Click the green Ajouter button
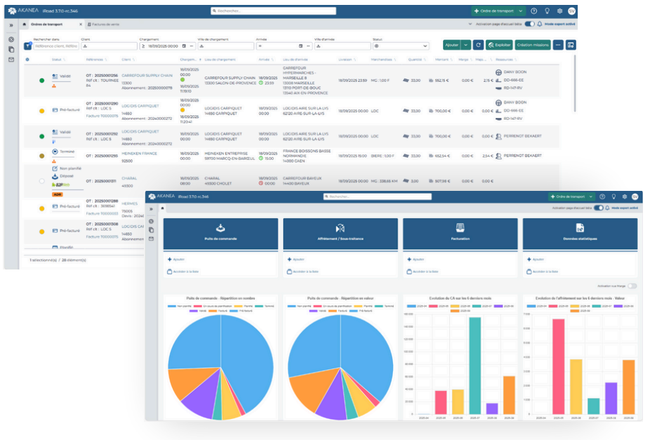The width and height of the screenshot is (650, 440). (451, 45)
